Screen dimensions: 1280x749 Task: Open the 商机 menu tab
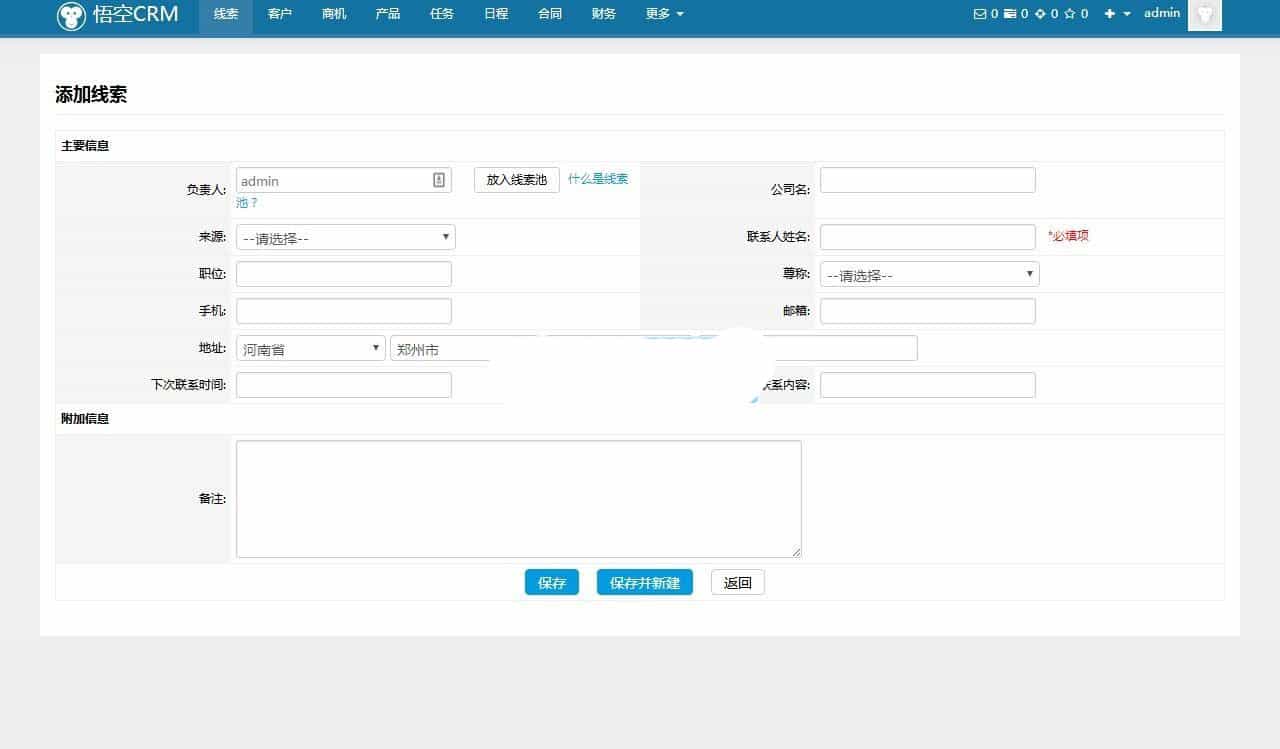tap(334, 15)
